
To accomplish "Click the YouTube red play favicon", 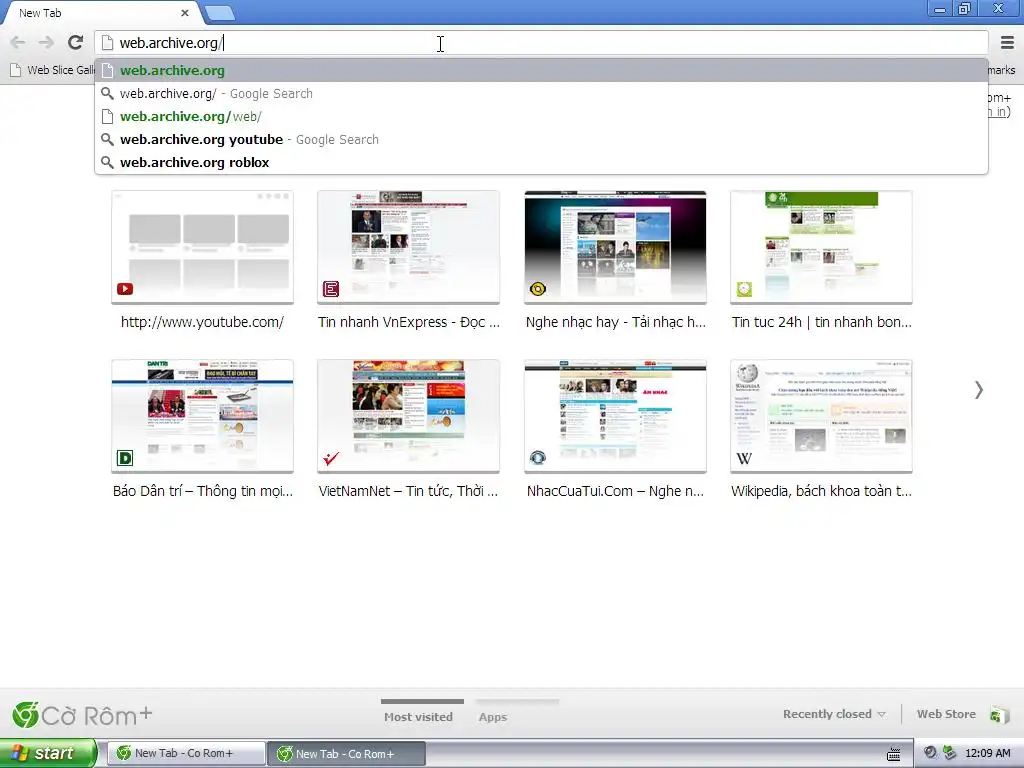I will tap(125, 289).
